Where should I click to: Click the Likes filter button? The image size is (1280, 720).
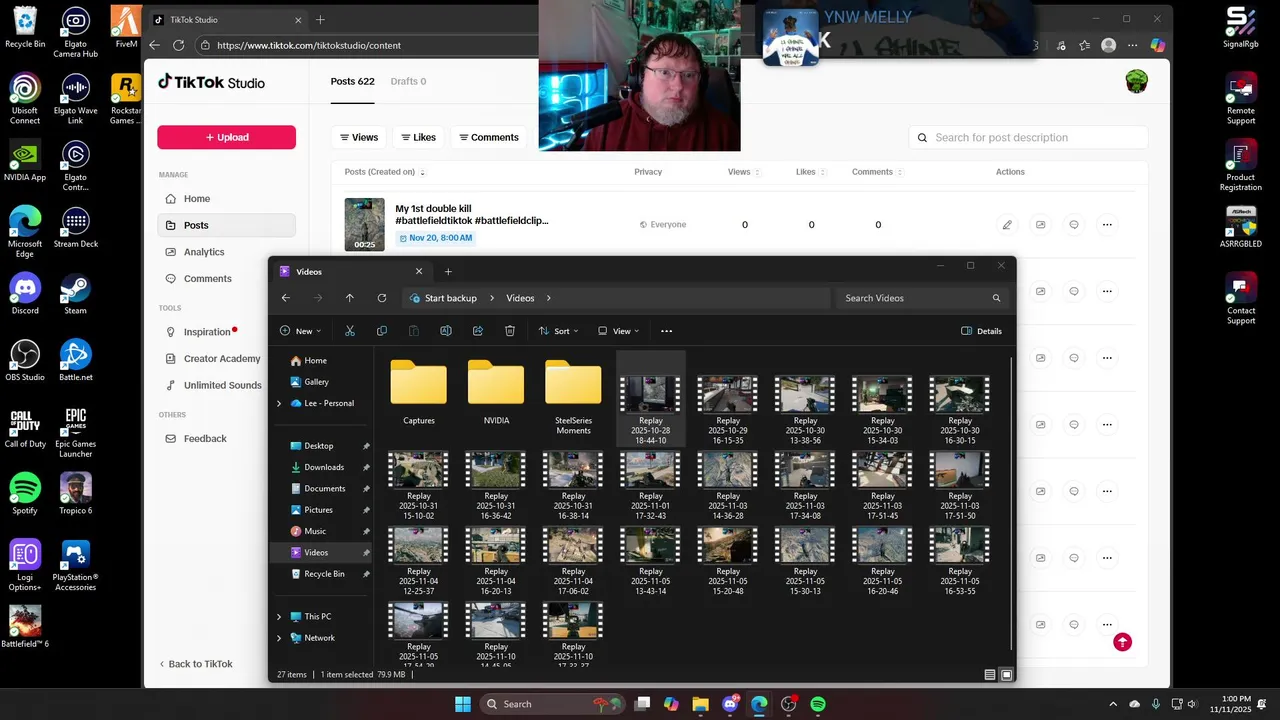tap(419, 137)
